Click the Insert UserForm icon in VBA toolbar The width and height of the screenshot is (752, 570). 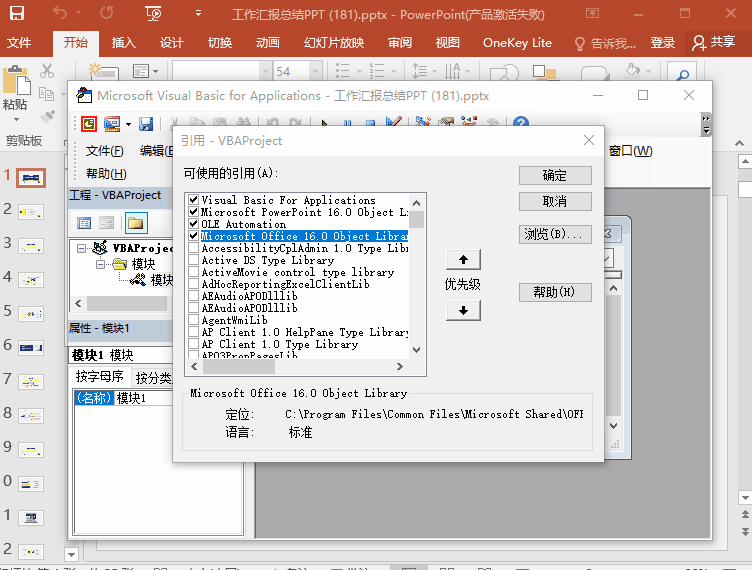pyautogui.click(x=112, y=124)
